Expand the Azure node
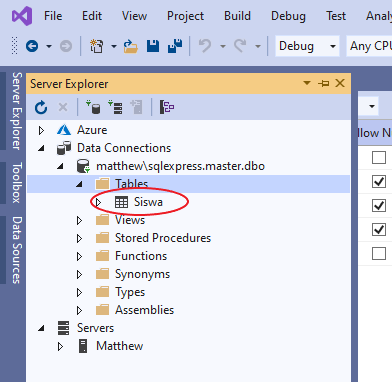 coord(41,130)
